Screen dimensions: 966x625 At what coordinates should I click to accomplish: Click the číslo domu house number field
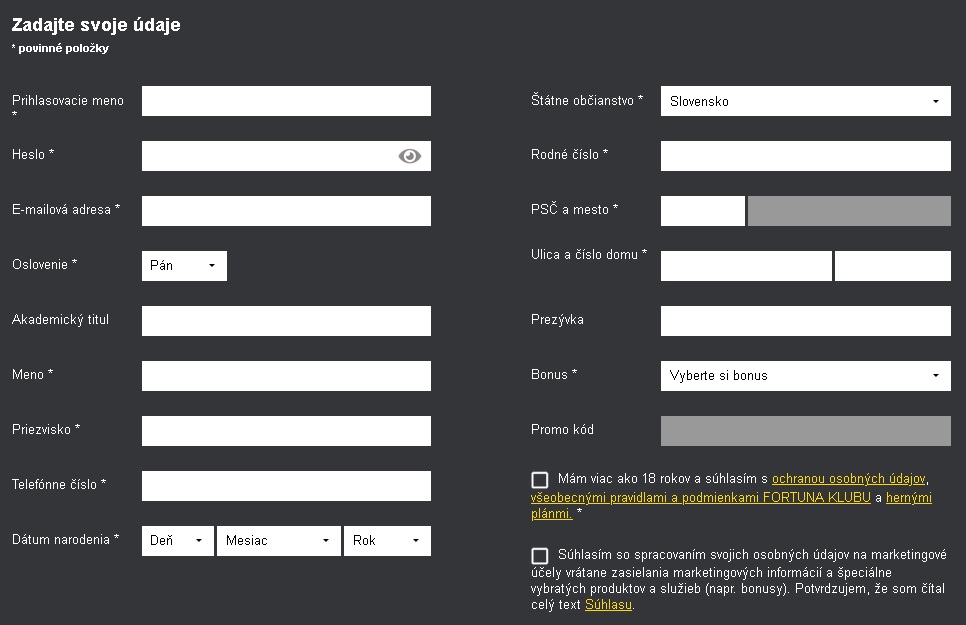pyautogui.click(x=893, y=266)
